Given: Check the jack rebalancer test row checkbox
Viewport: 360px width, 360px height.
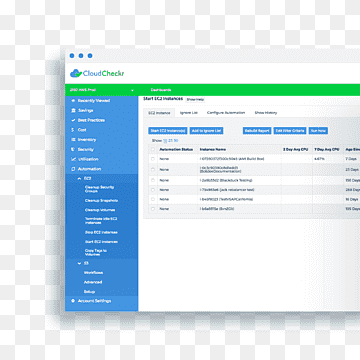Looking at the screenshot, I should click(153, 190).
